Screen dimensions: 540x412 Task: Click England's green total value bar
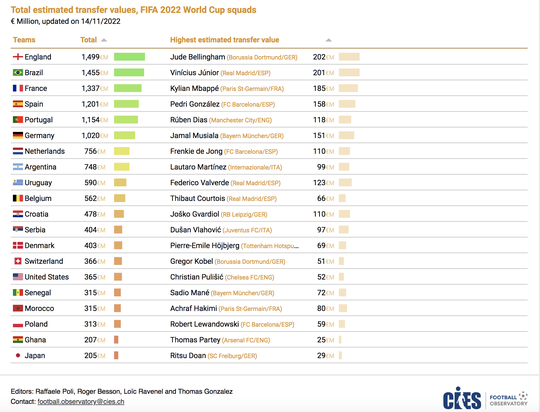[x=129, y=56]
